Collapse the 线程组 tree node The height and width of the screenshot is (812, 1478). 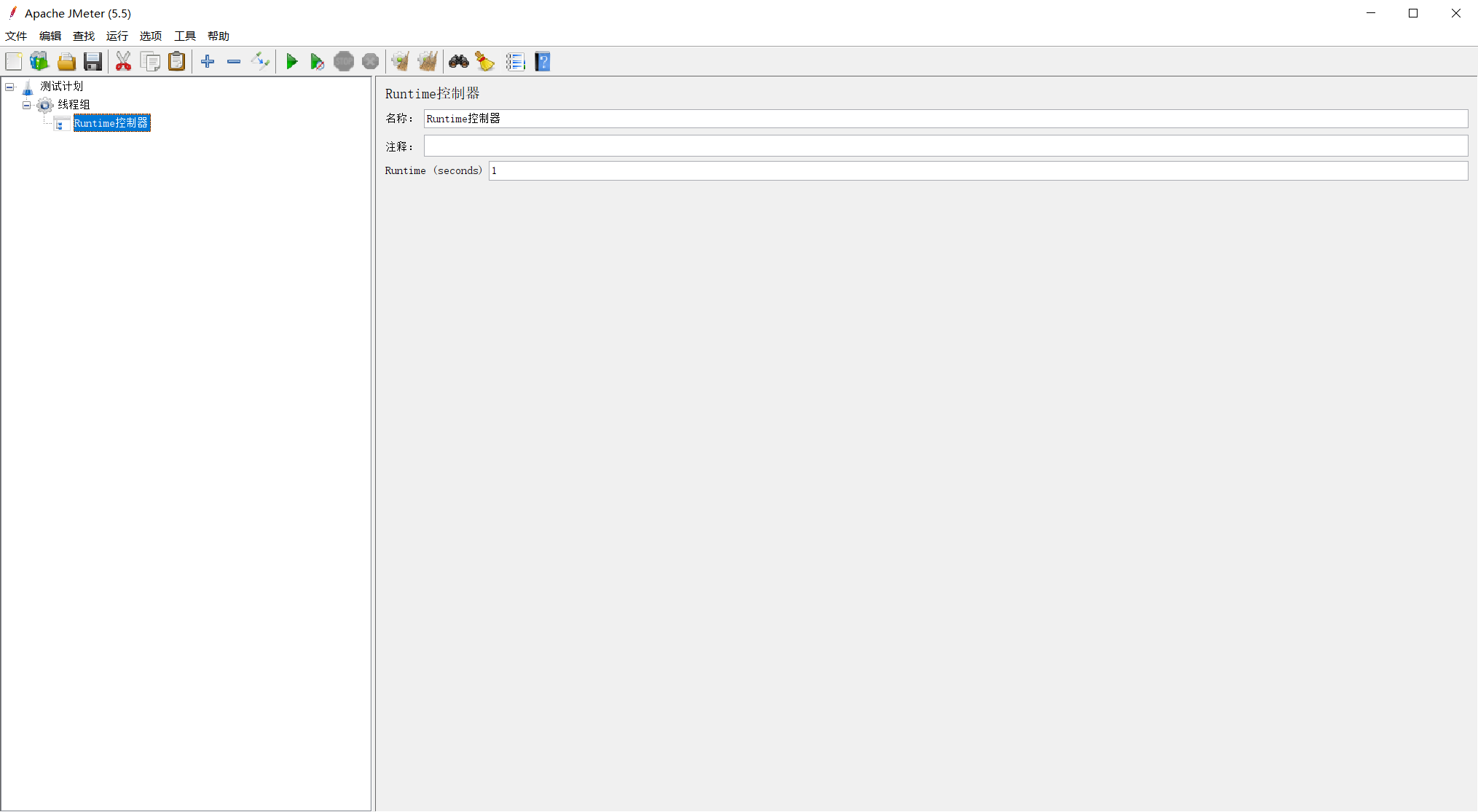click(x=27, y=105)
